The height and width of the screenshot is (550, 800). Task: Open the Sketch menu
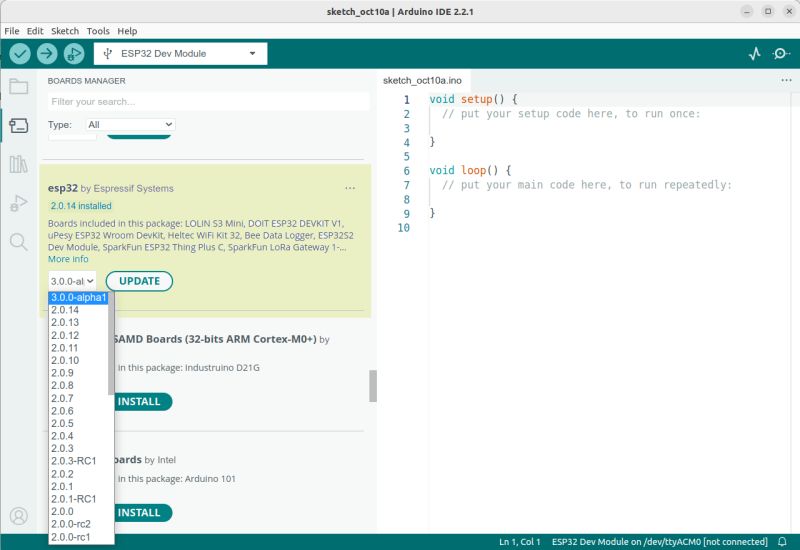point(65,31)
